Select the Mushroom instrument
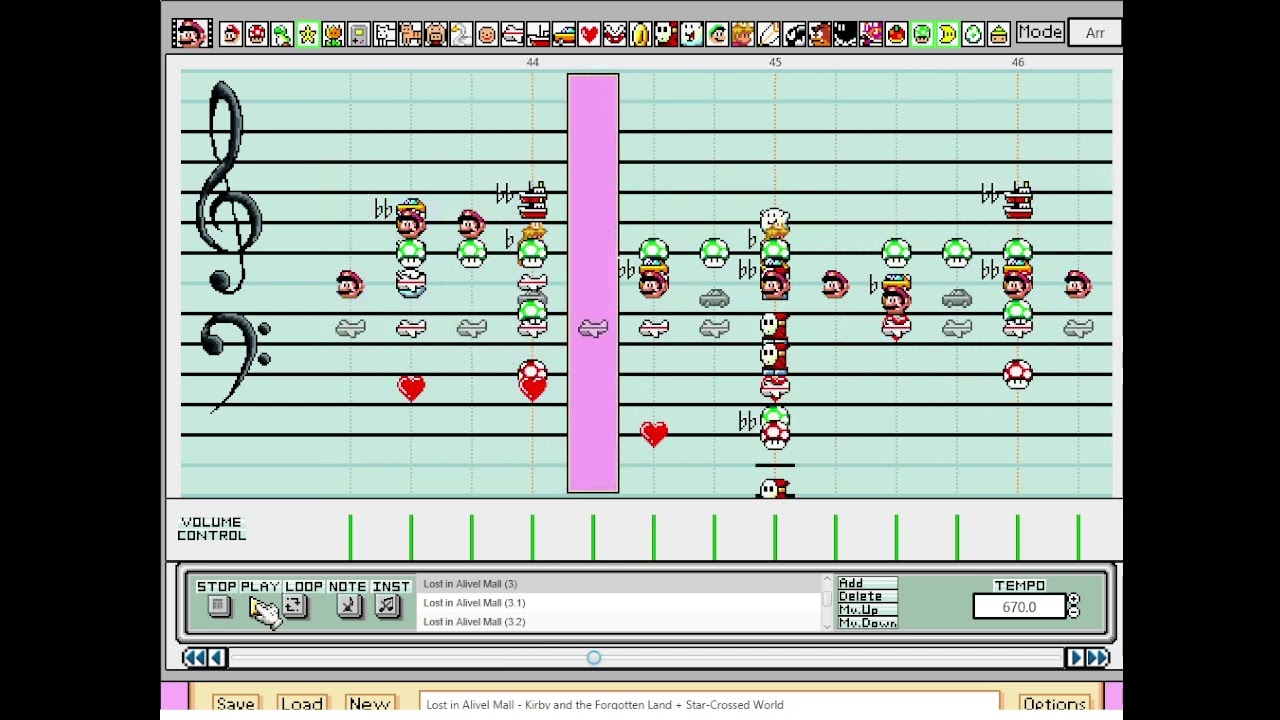 [257, 34]
